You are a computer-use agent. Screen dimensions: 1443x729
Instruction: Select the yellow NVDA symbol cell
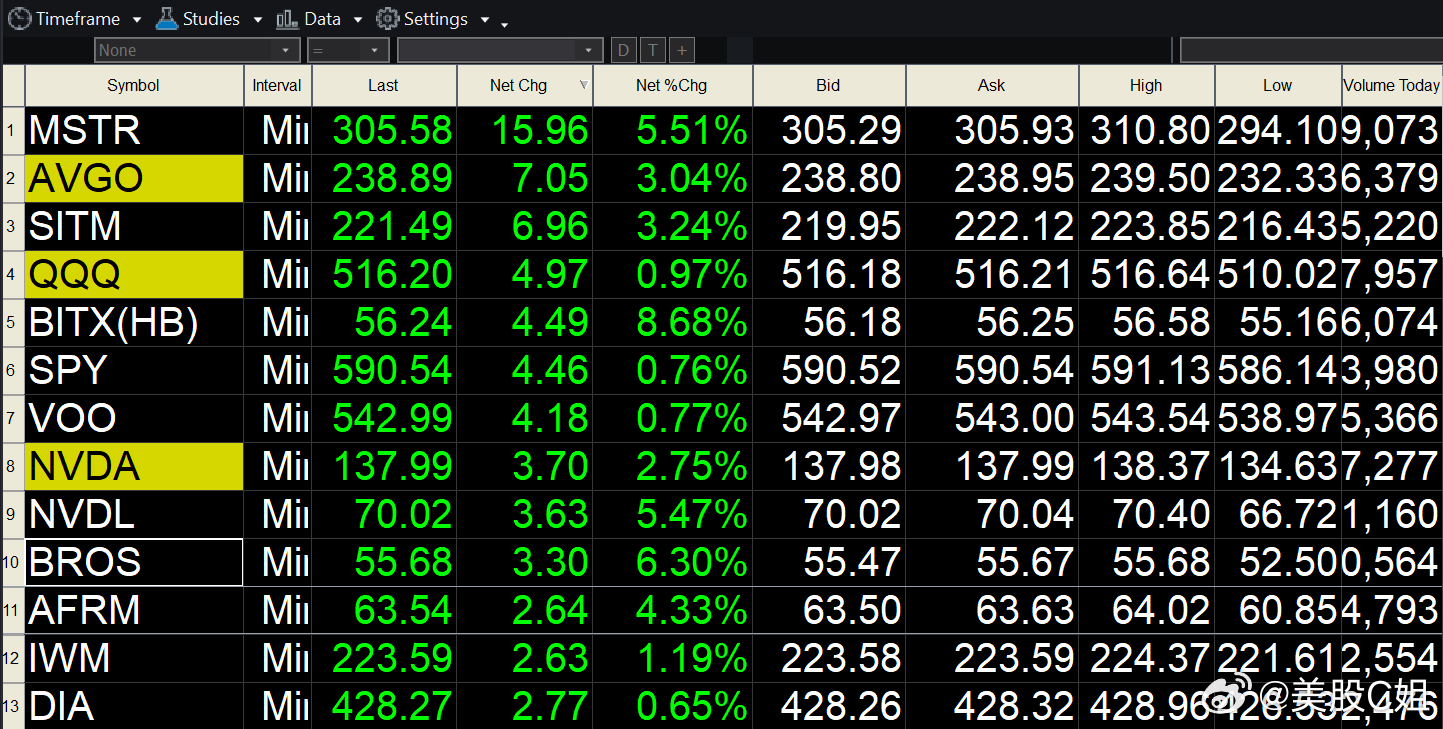tap(134, 466)
